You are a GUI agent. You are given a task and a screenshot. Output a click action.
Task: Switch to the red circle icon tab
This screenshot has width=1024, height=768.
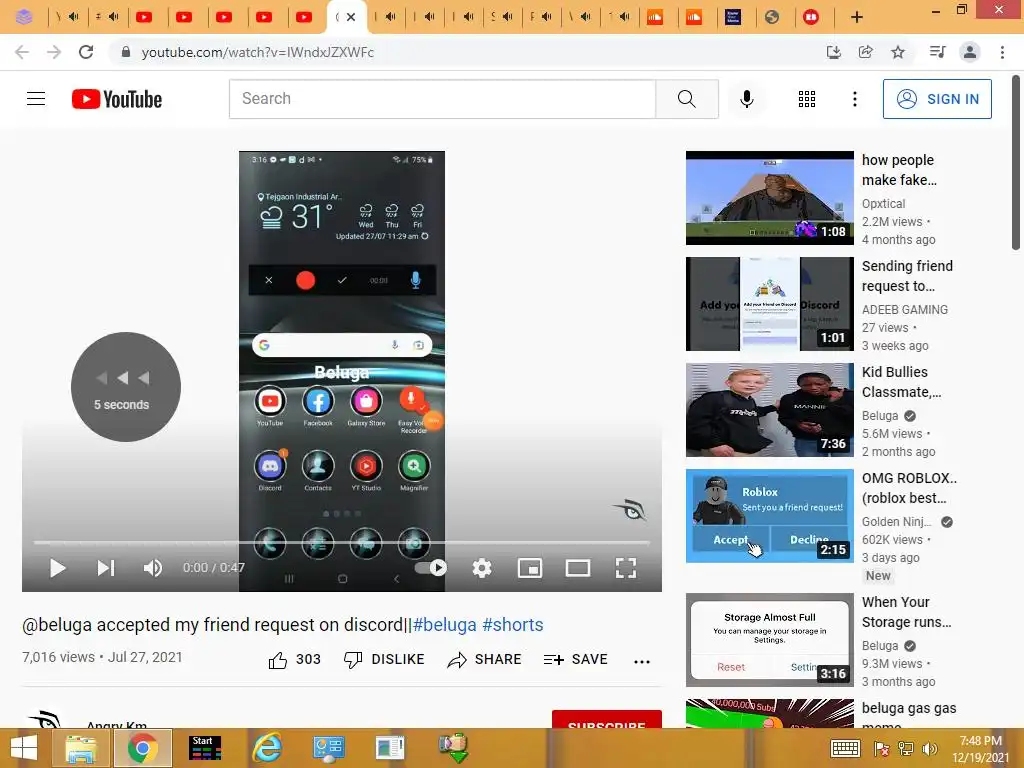point(811,17)
